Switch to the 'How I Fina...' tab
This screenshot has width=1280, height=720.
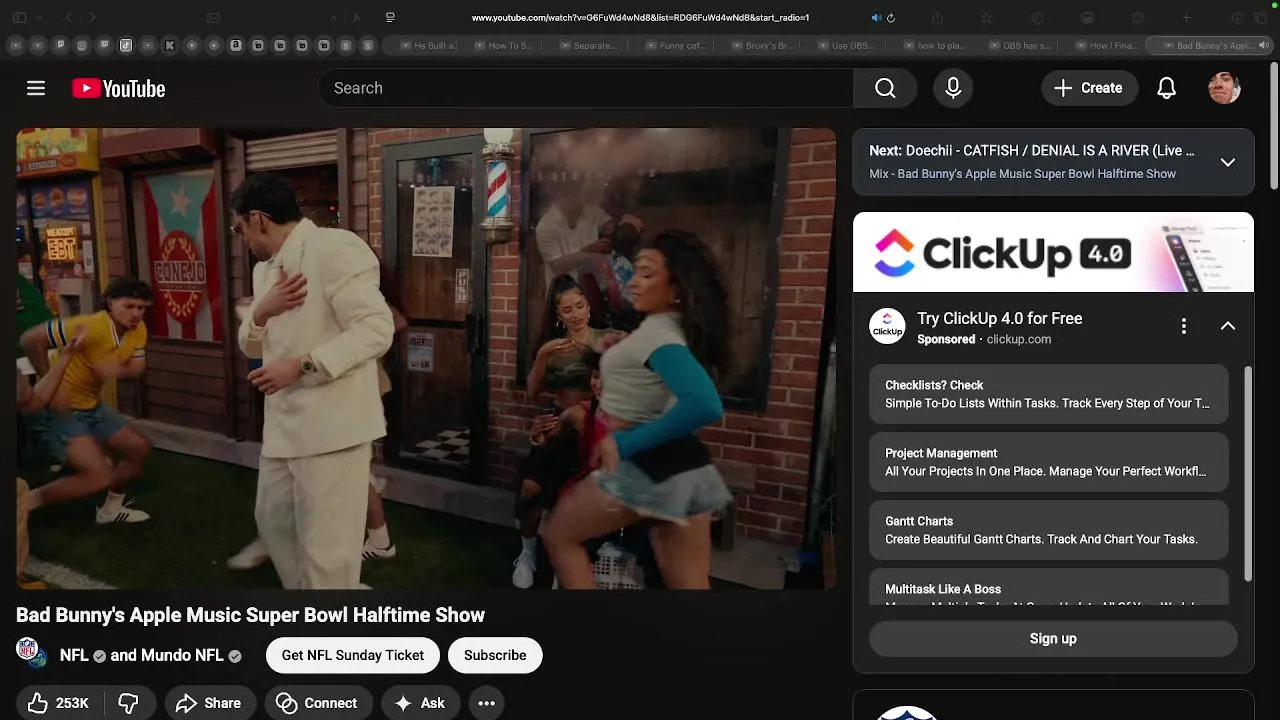[x=1104, y=45]
